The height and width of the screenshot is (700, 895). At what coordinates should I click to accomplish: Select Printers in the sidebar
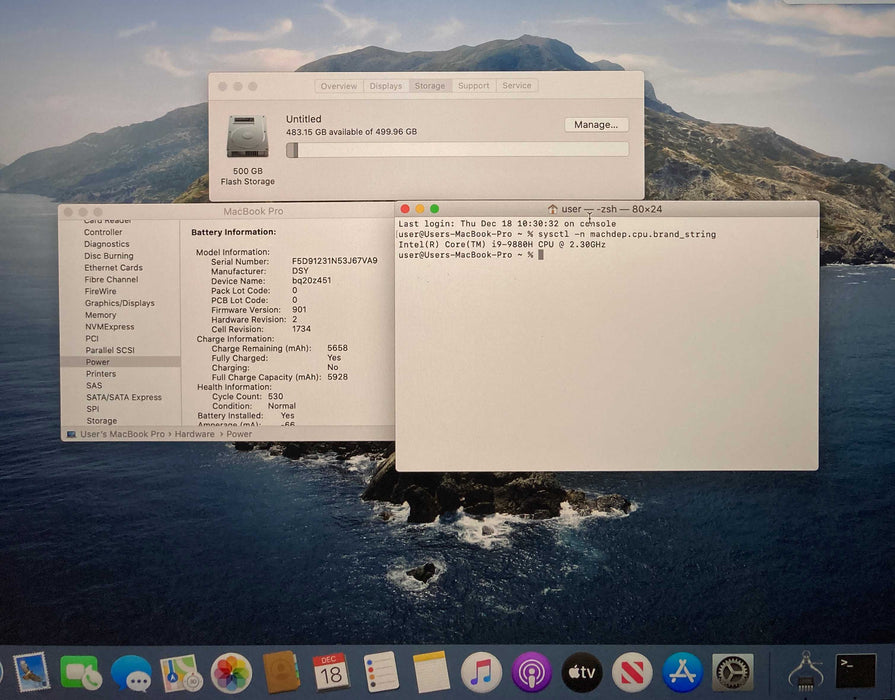(x=101, y=374)
